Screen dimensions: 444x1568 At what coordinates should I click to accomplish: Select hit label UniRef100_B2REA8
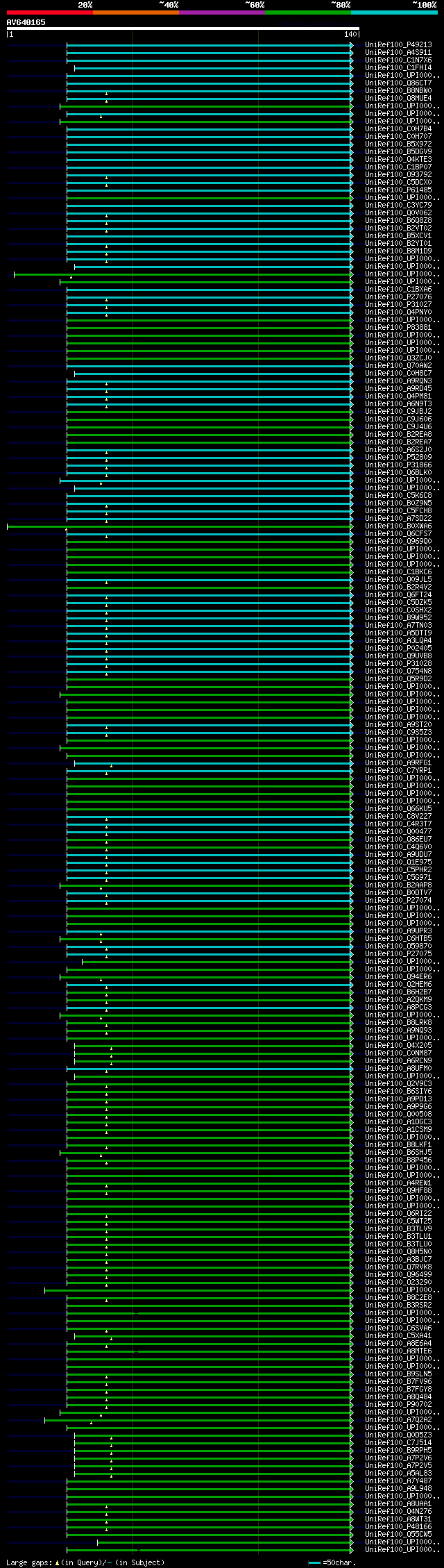[398, 435]
